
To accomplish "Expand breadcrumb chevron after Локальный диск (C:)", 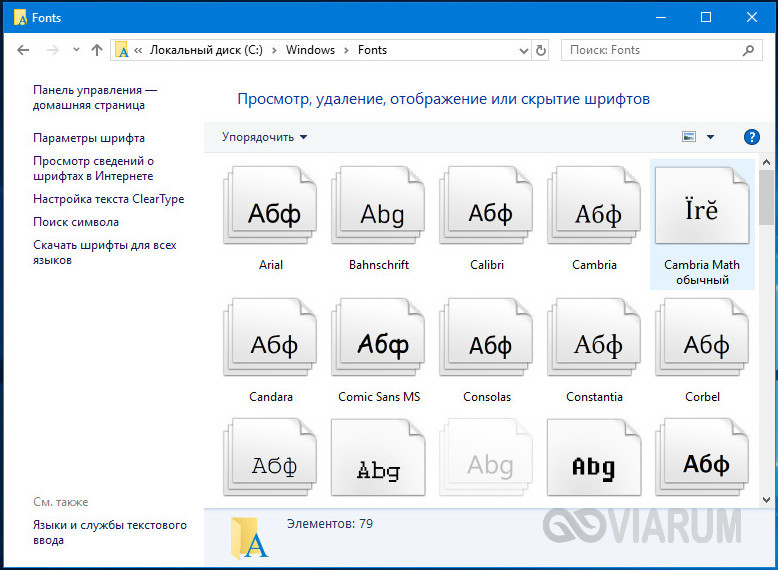I will coord(274,50).
